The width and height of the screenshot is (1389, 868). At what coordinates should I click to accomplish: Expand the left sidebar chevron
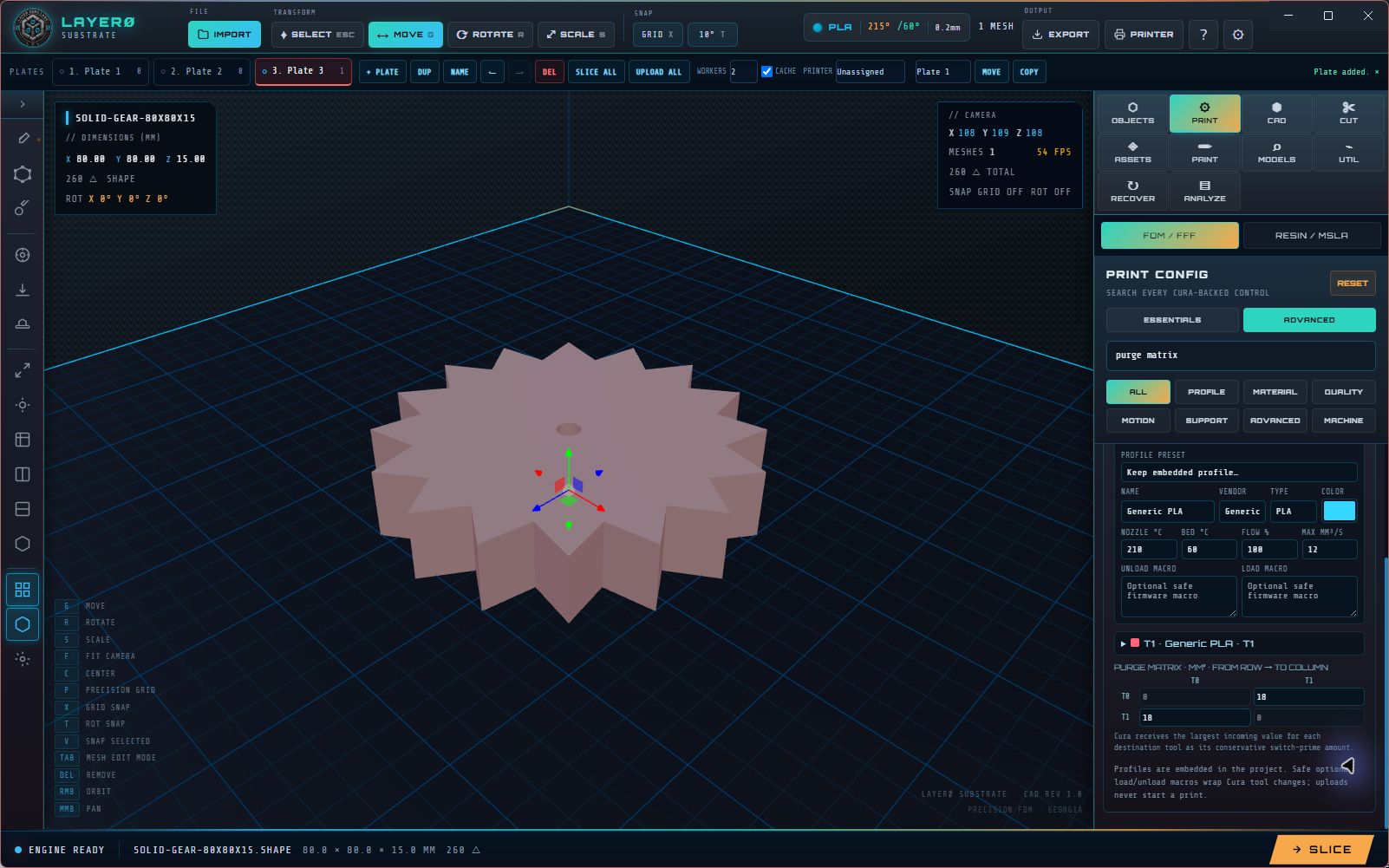click(23, 104)
